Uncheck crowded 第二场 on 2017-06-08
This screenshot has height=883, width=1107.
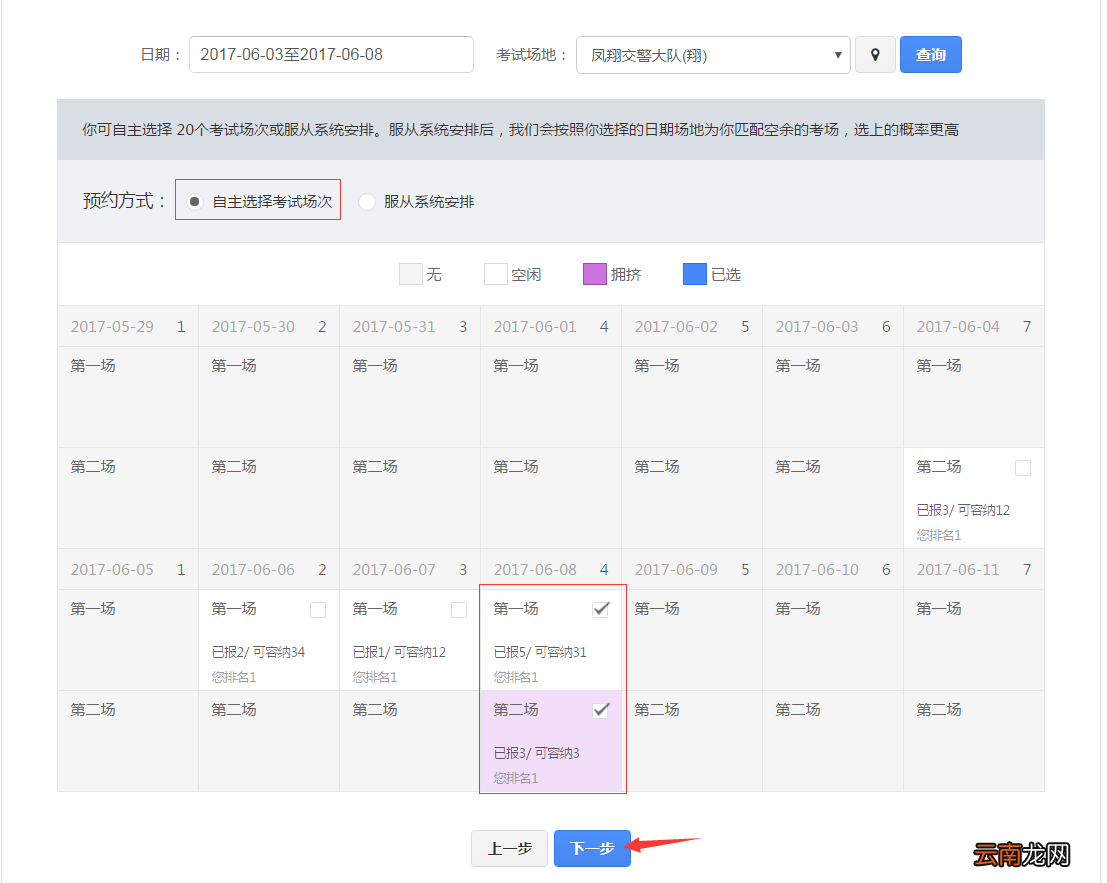click(x=601, y=710)
